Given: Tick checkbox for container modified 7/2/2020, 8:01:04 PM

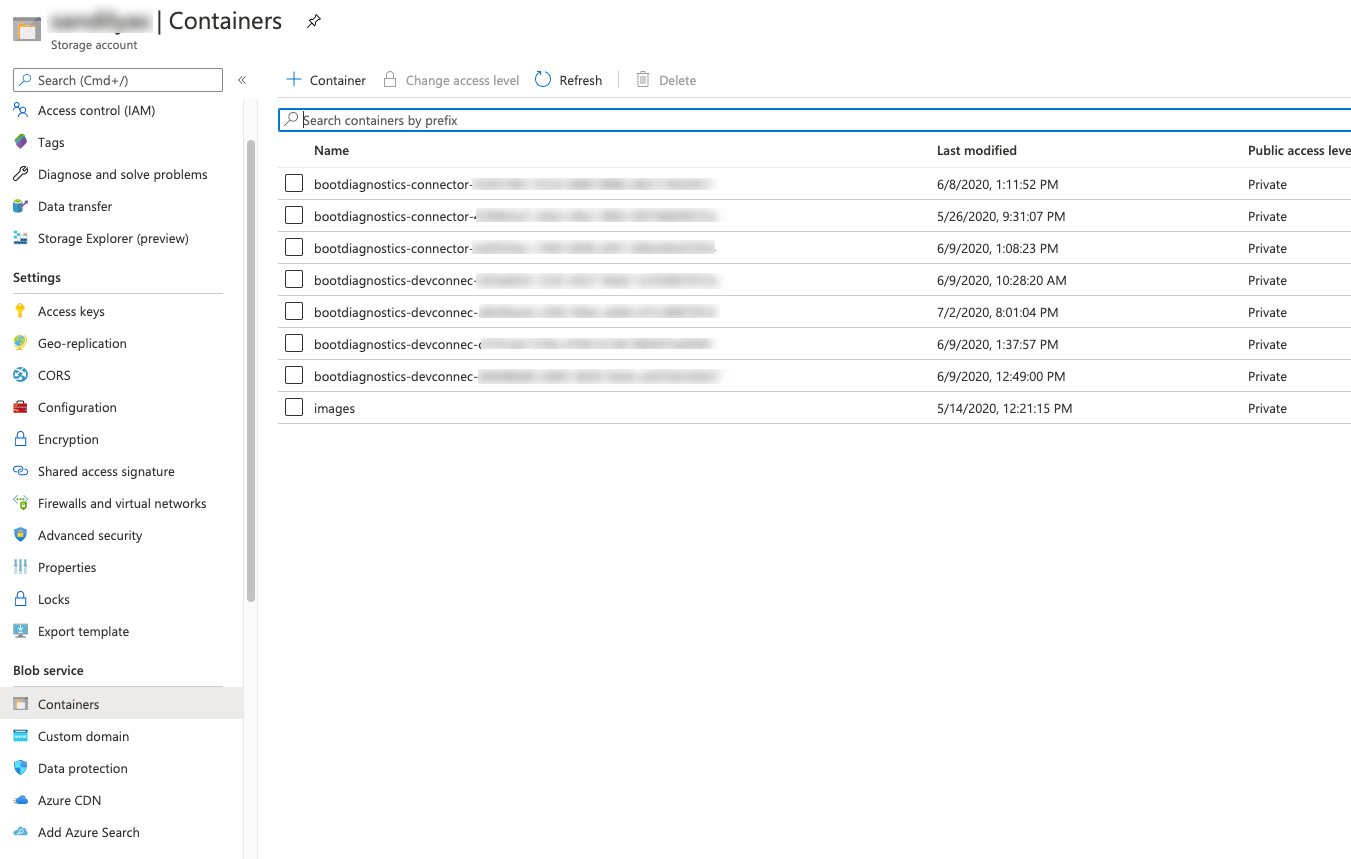Looking at the screenshot, I should 293,311.
